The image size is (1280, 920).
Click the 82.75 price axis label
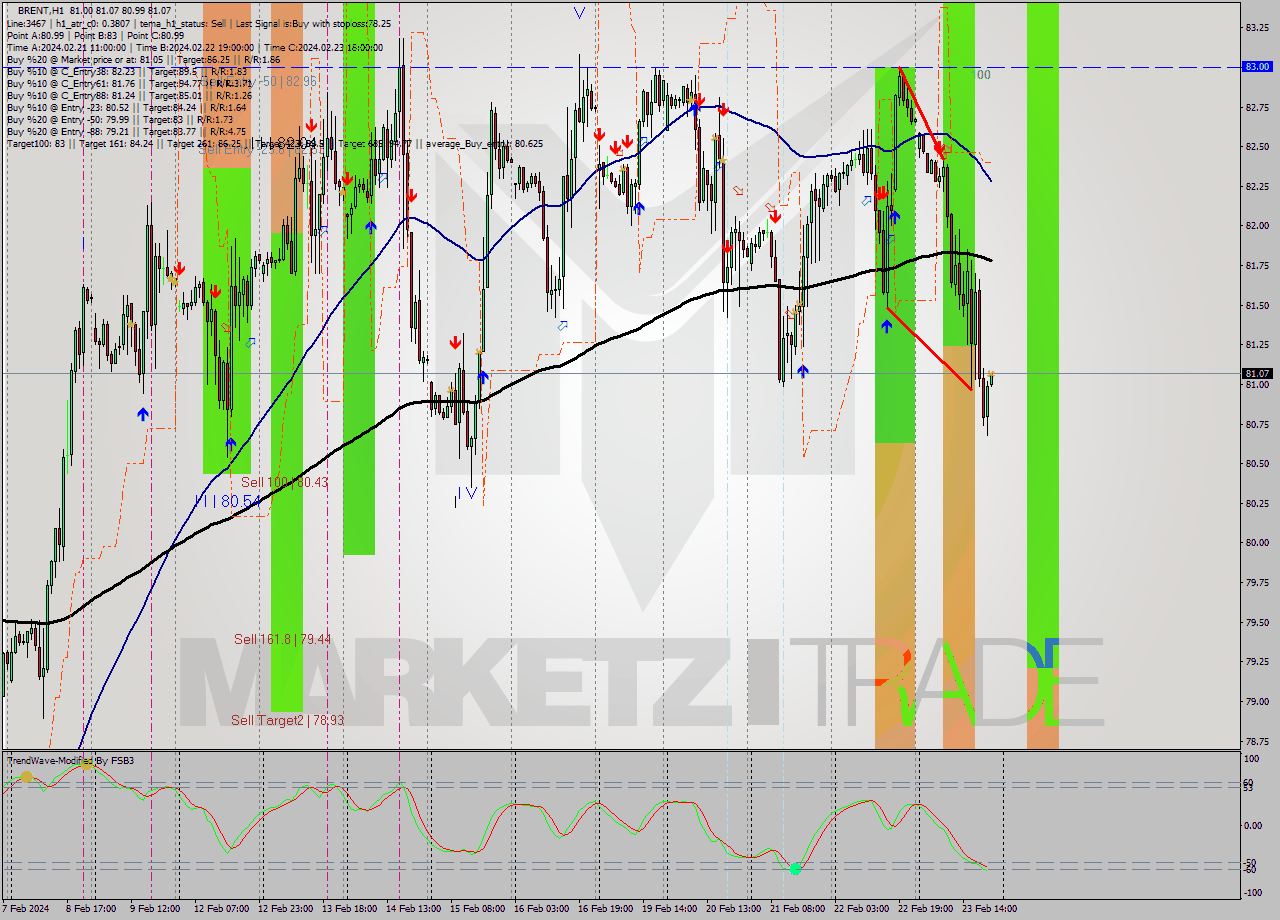coord(1257,107)
